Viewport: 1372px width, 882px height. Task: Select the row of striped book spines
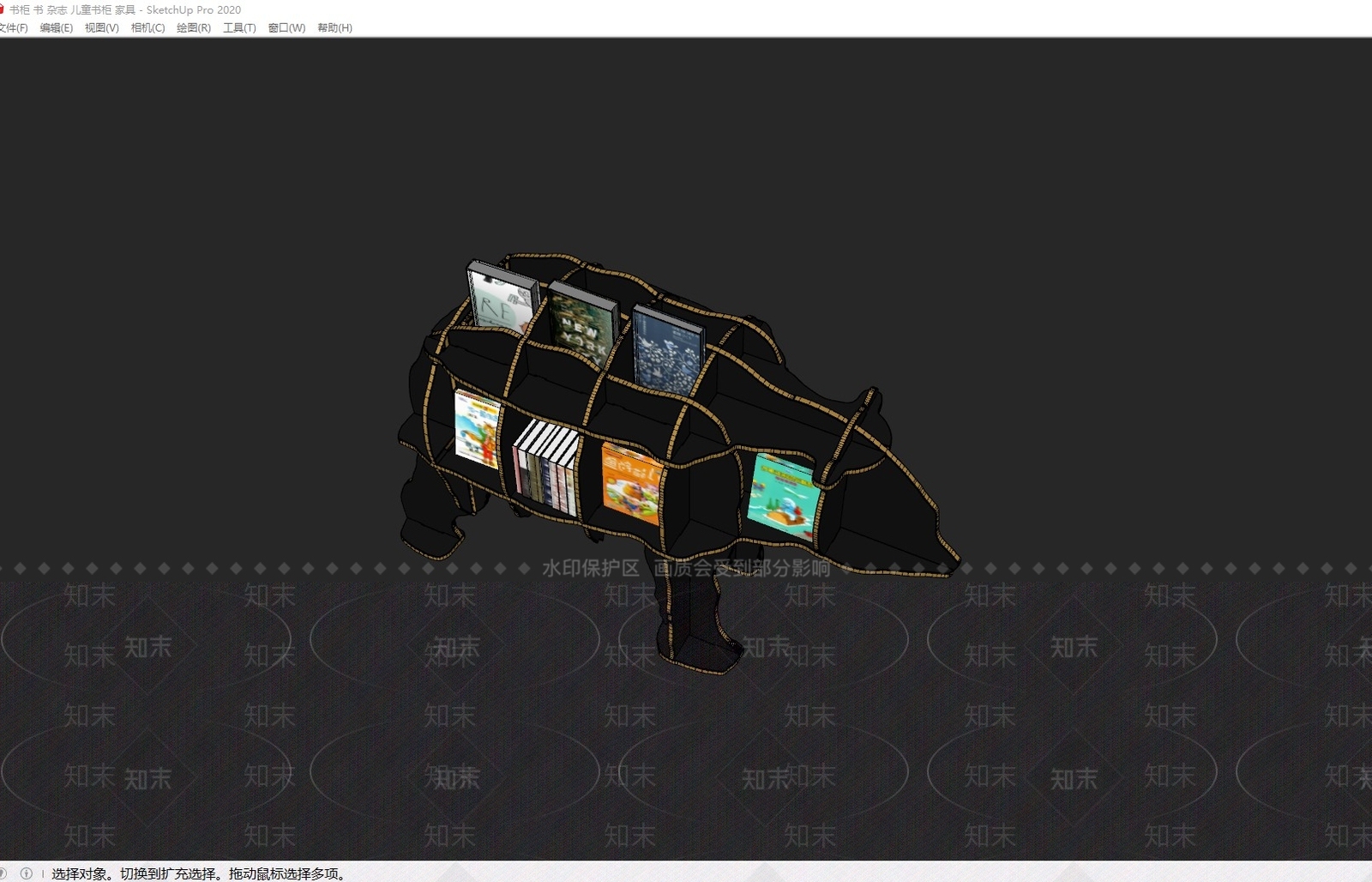point(546,466)
